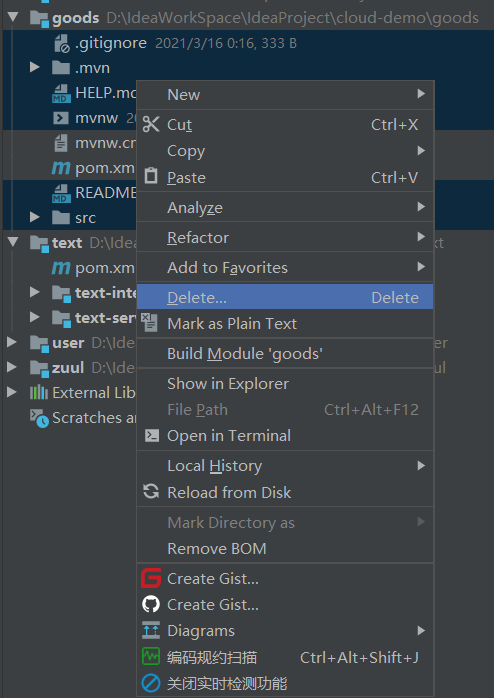Expand the External Libraries node

(x=12, y=392)
